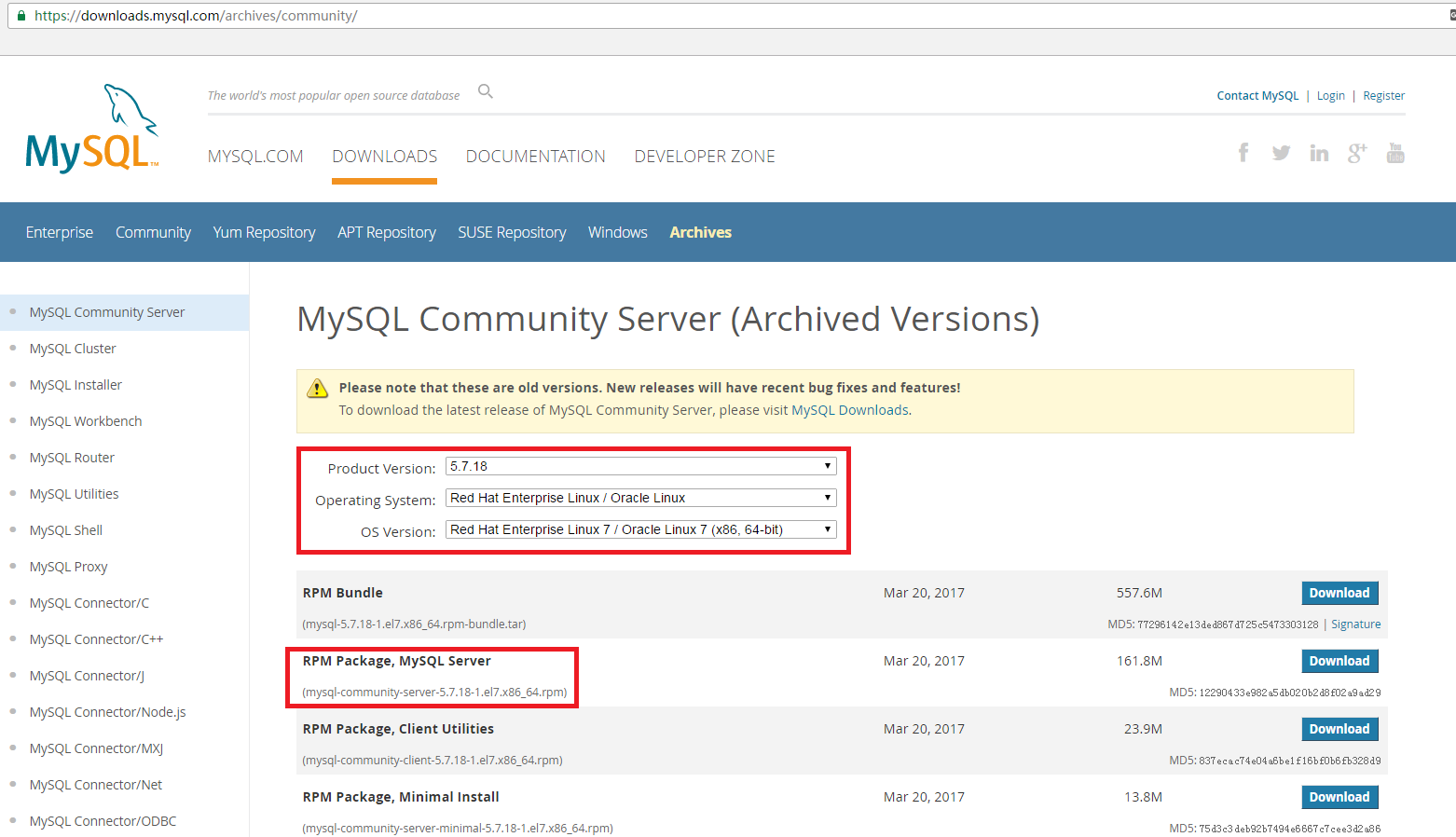
Task: Go to MYSQL.COM main tab
Action: (255, 157)
